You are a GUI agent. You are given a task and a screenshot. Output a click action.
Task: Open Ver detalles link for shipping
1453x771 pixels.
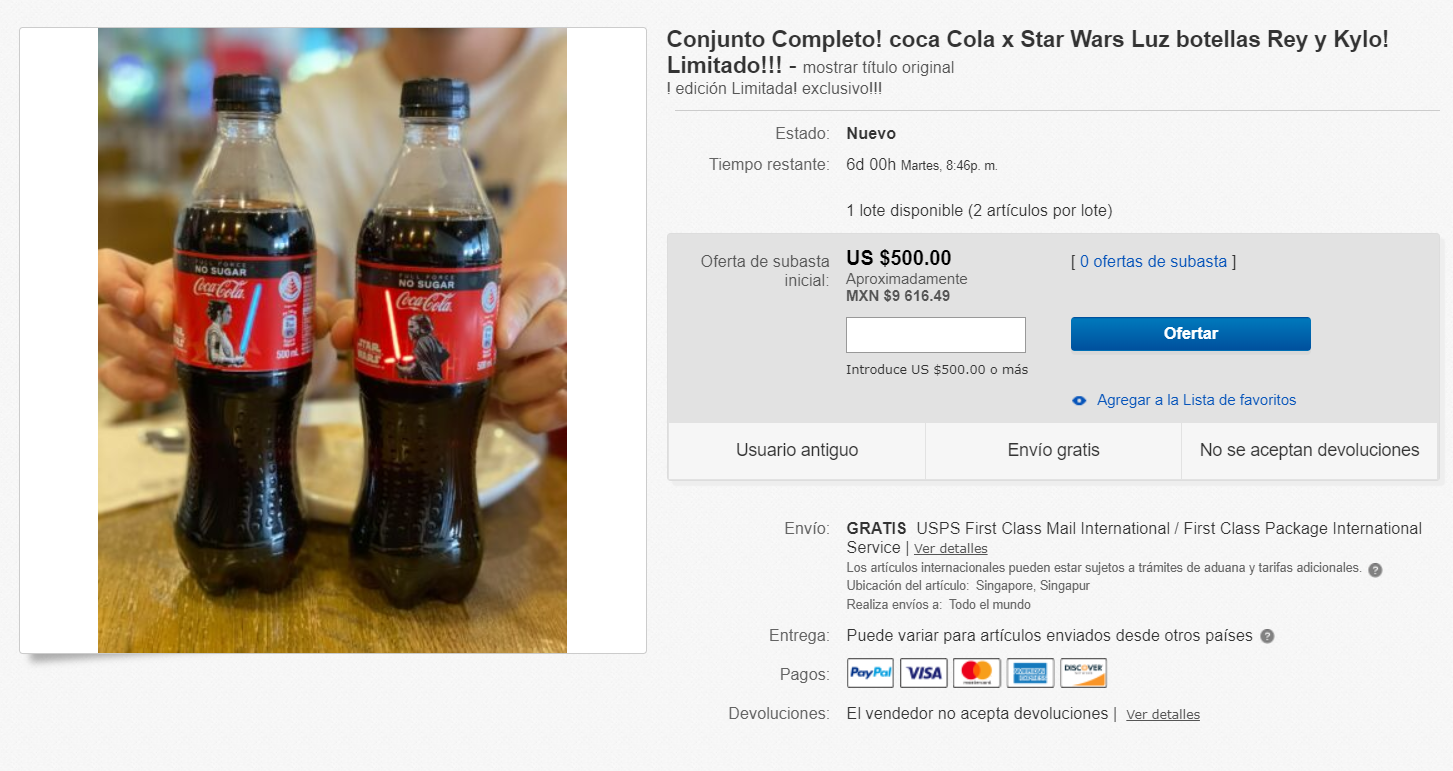(x=950, y=549)
